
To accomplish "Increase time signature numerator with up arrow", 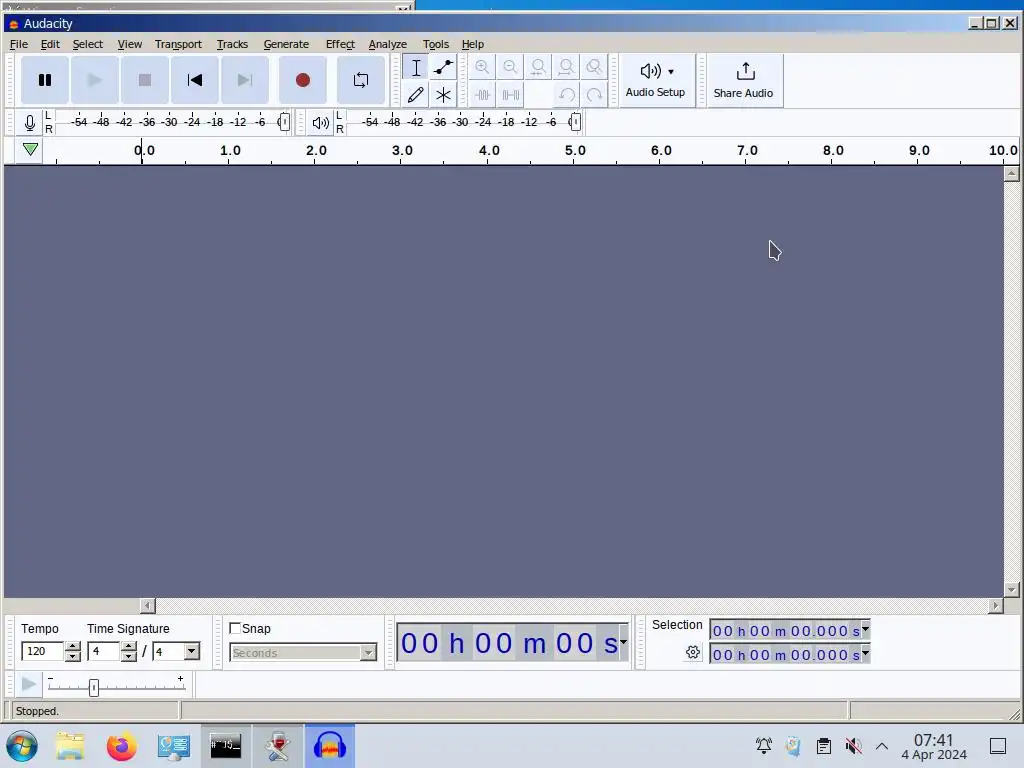I will pos(129,647).
